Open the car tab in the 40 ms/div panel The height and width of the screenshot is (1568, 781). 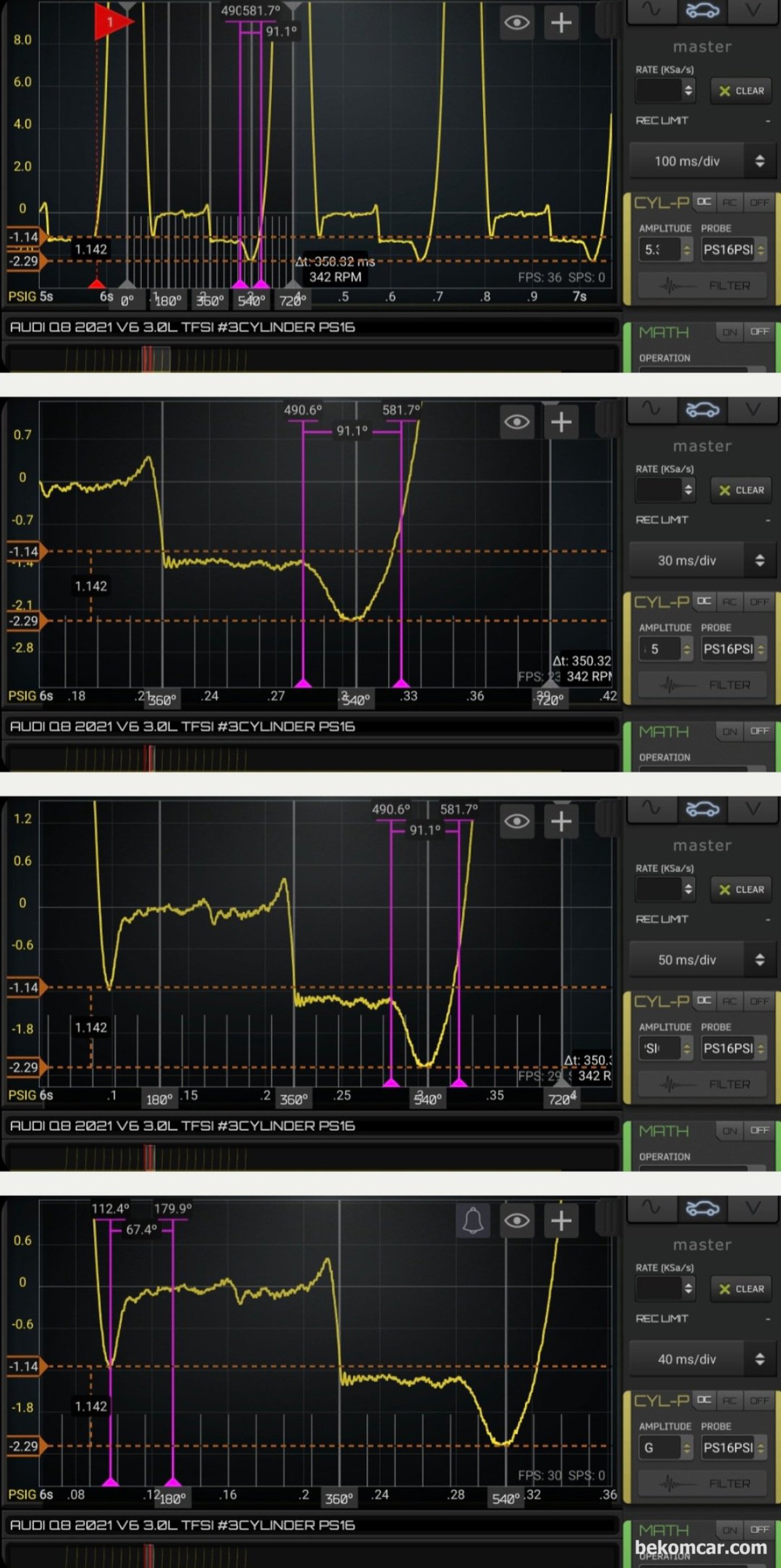click(702, 1208)
